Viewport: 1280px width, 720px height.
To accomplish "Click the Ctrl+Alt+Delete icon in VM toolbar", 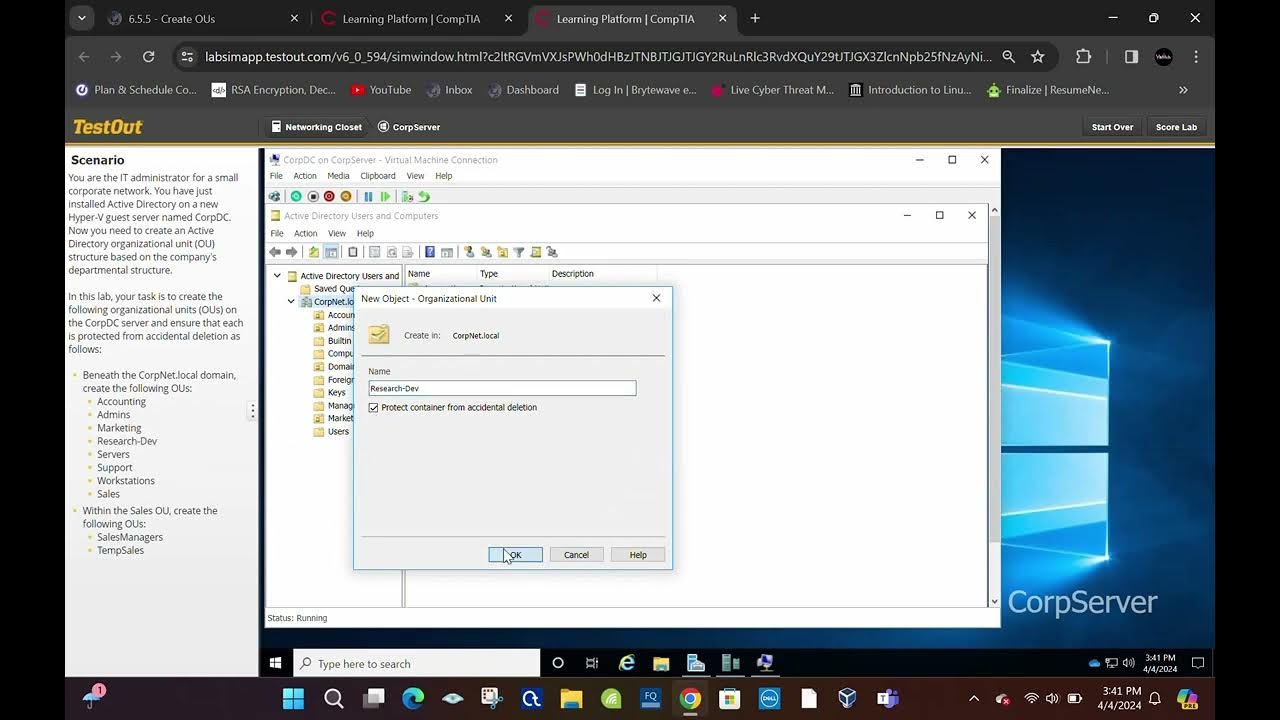I will coord(275,196).
